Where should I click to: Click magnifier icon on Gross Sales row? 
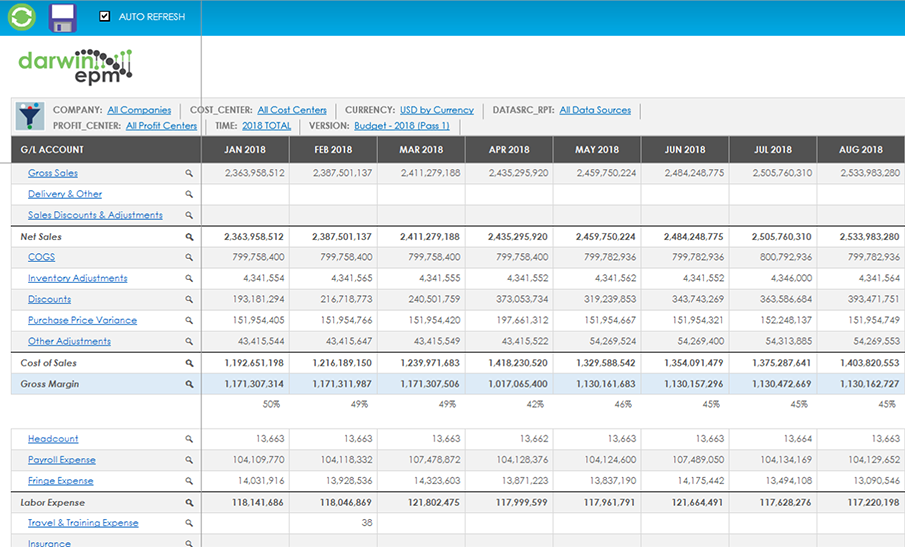pyautogui.click(x=189, y=173)
